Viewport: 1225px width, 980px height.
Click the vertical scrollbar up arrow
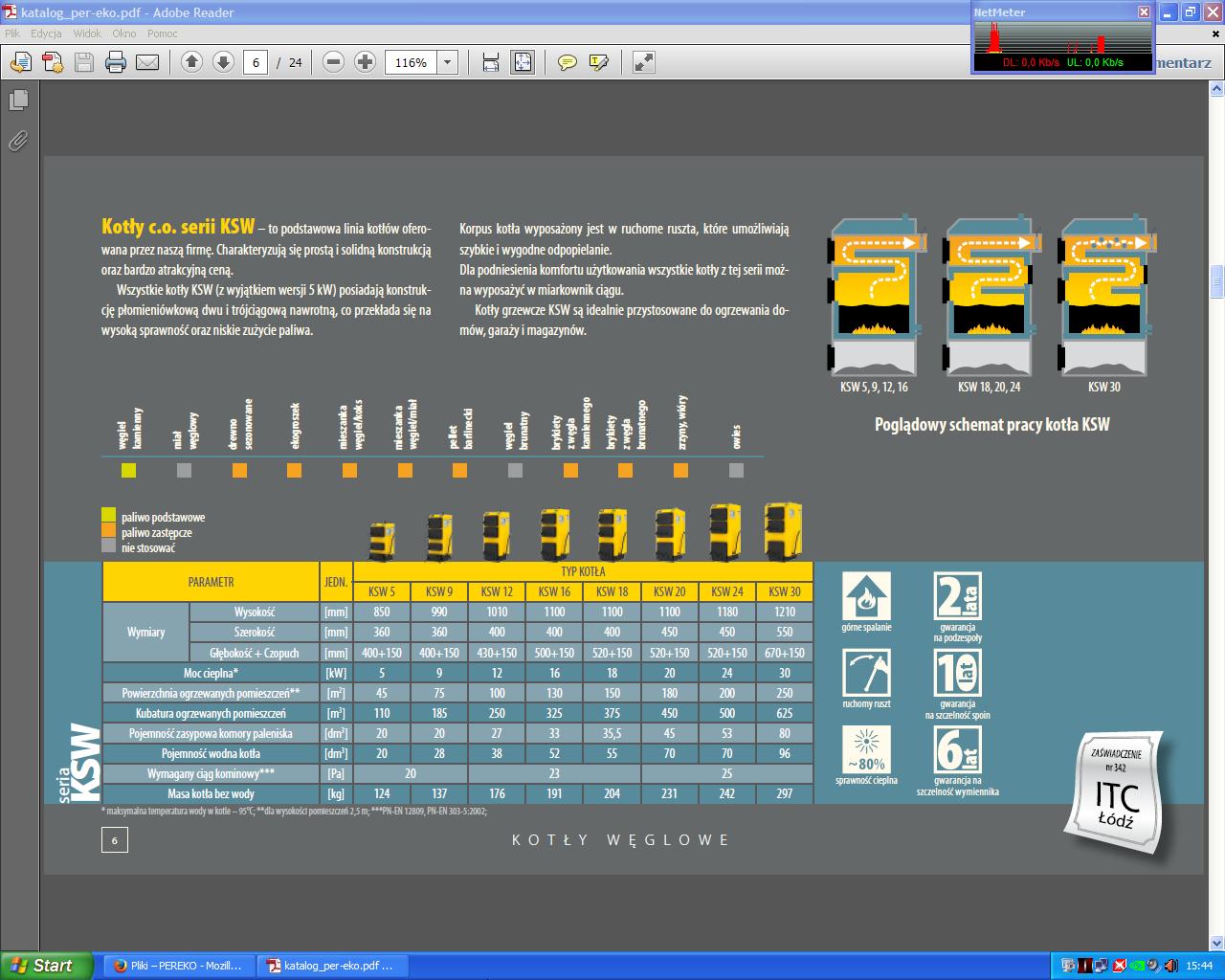(1217, 88)
